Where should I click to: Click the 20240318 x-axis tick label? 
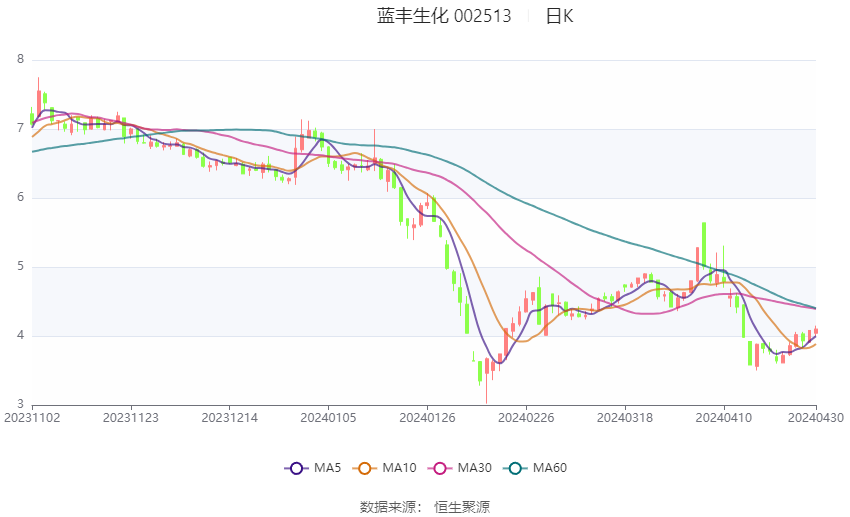623,417
